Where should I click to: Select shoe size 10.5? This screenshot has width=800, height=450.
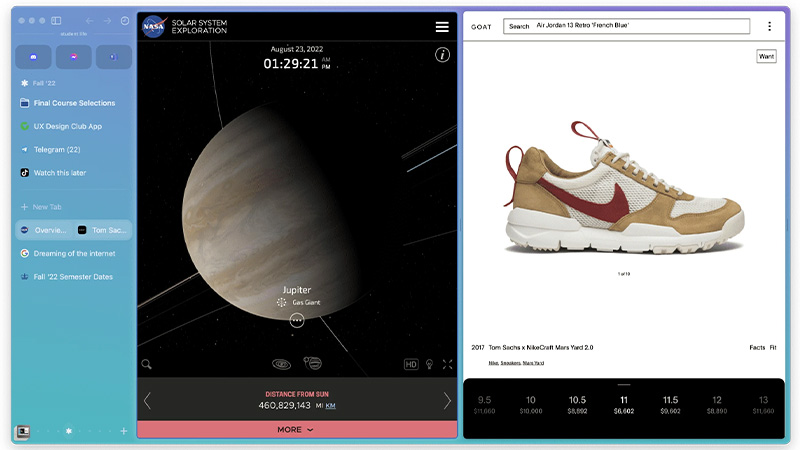coord(577,404)
